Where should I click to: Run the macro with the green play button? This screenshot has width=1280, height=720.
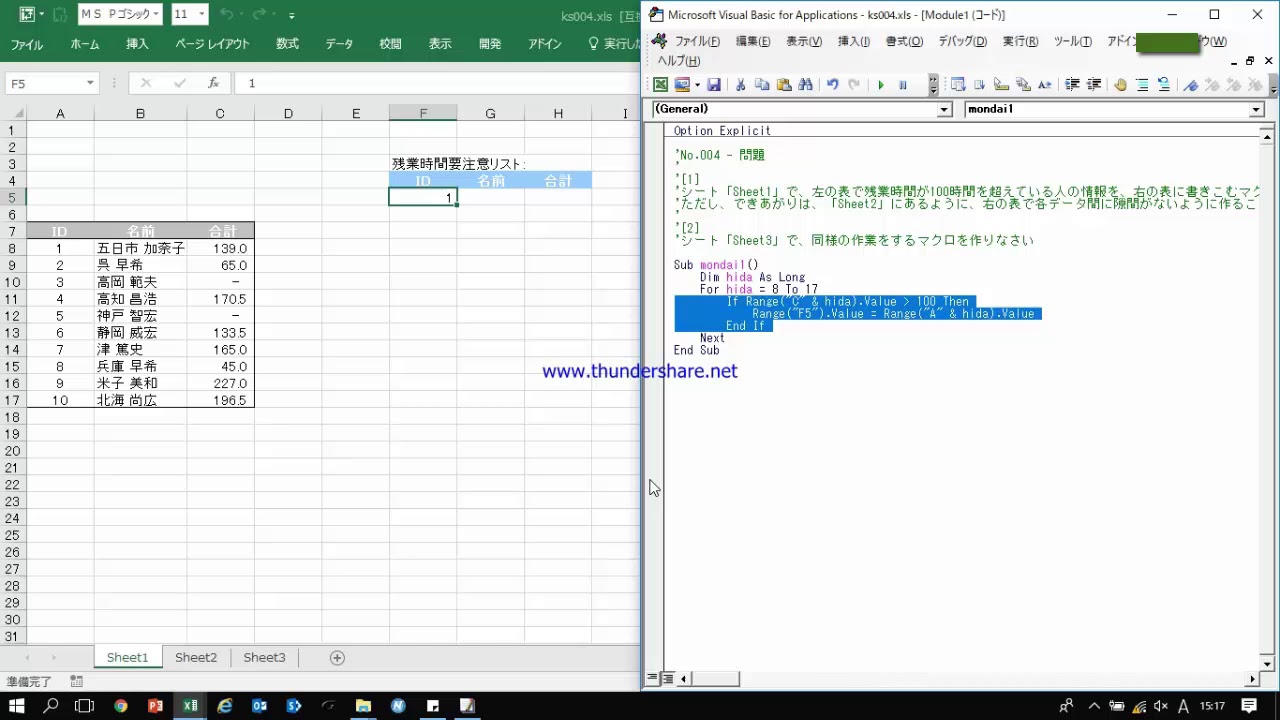pos(881,85)
